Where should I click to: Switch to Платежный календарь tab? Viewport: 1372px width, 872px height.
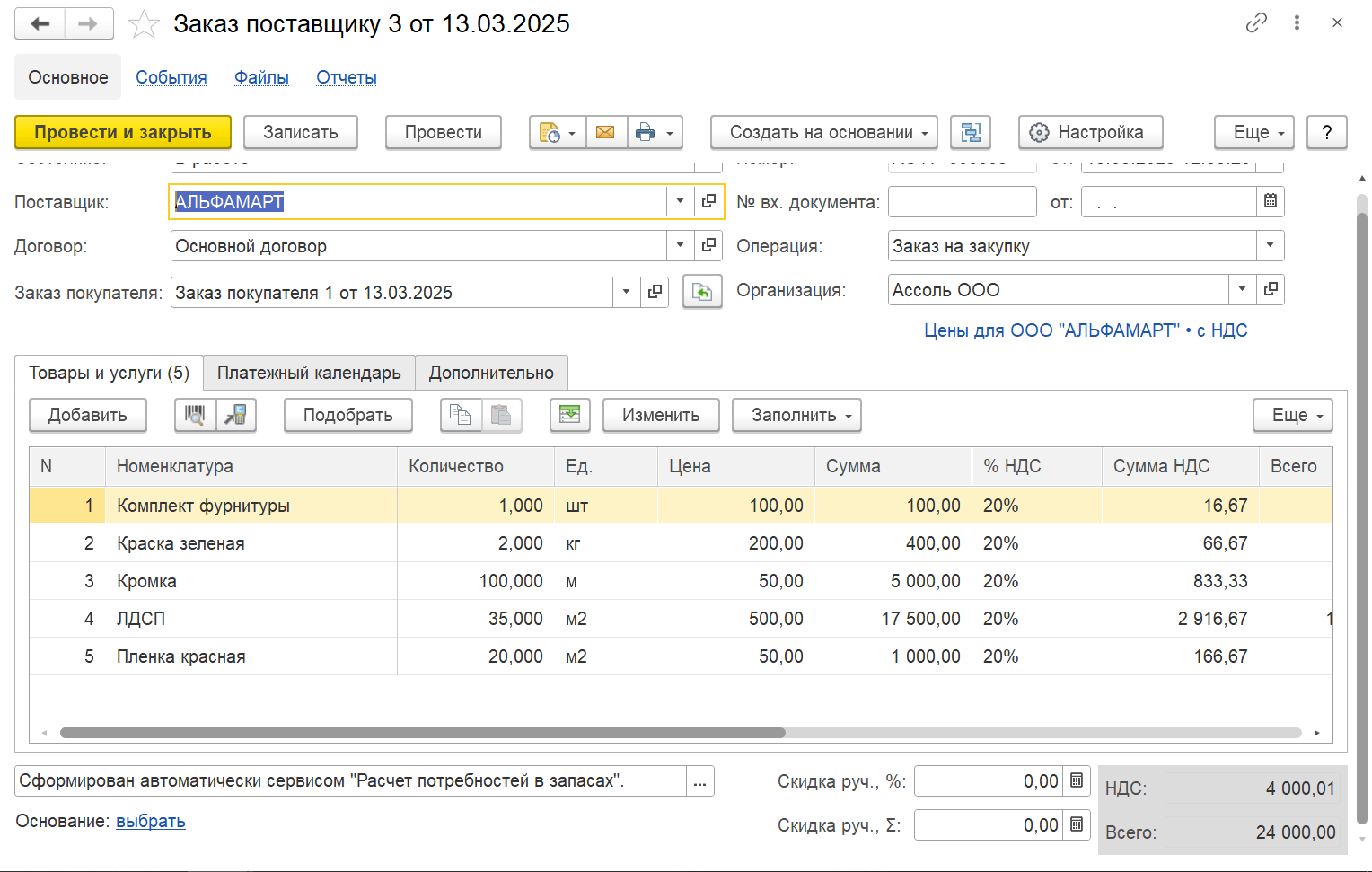[x=309, y=373]
